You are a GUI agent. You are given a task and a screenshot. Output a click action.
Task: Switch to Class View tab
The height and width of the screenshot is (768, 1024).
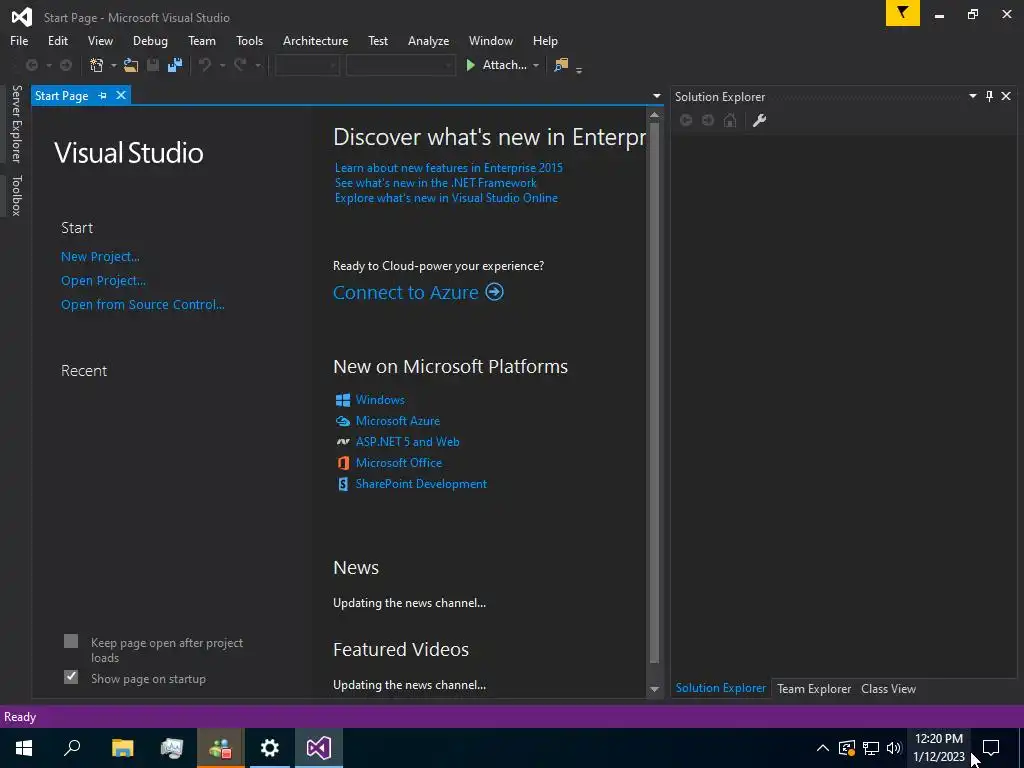click(x=888, y=688)
